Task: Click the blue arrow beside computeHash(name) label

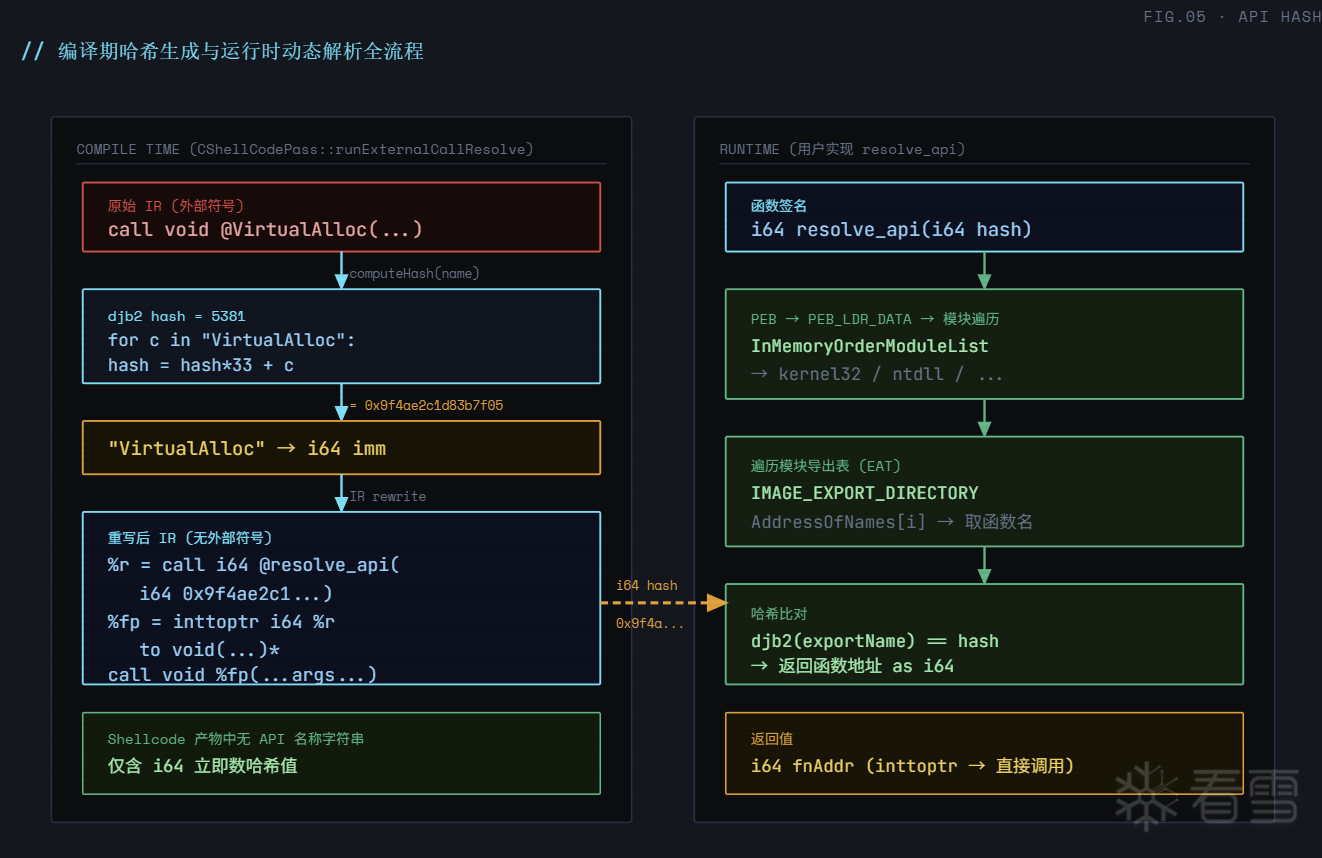Action: [x=341, y=270]
